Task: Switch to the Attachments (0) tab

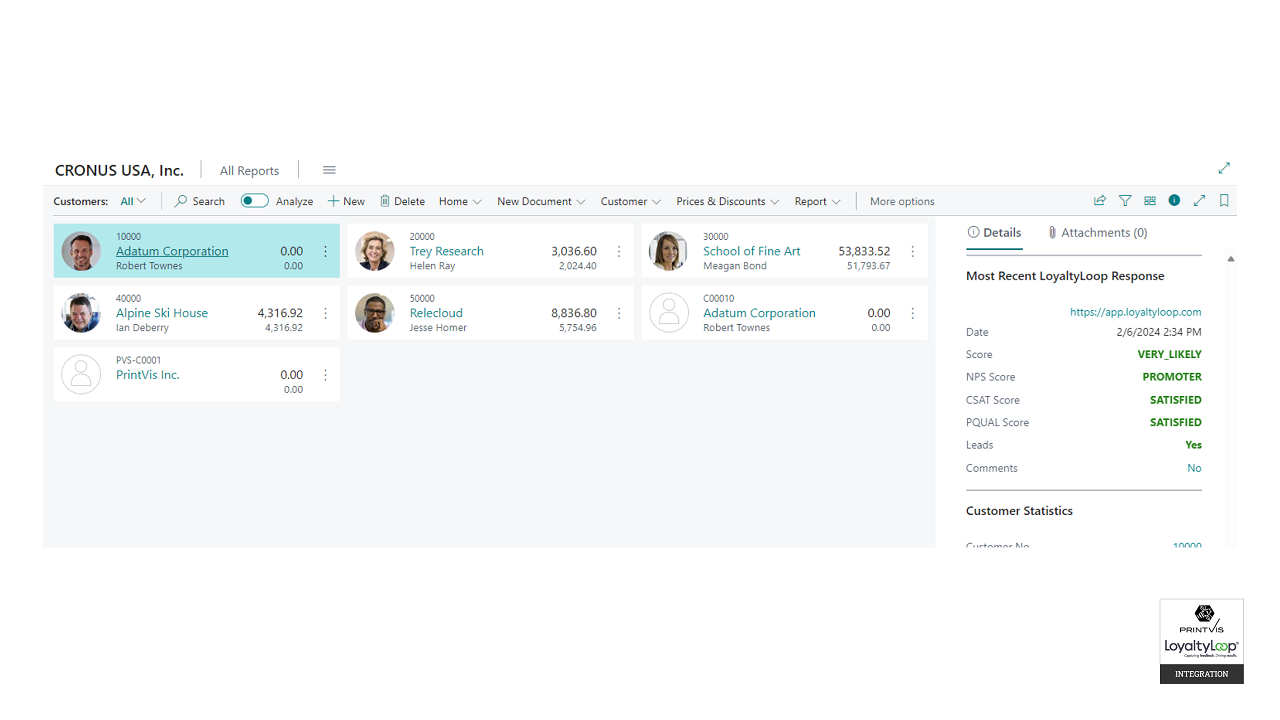Action: click(1097, 233)
